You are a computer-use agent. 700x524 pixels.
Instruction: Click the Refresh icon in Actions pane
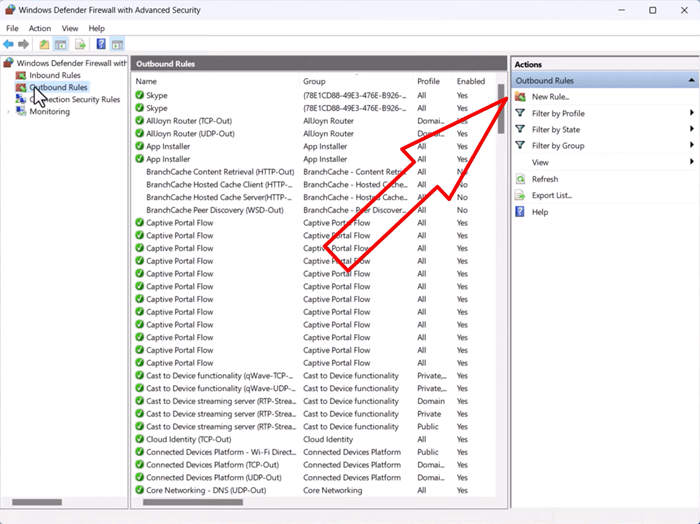point(521,179)
